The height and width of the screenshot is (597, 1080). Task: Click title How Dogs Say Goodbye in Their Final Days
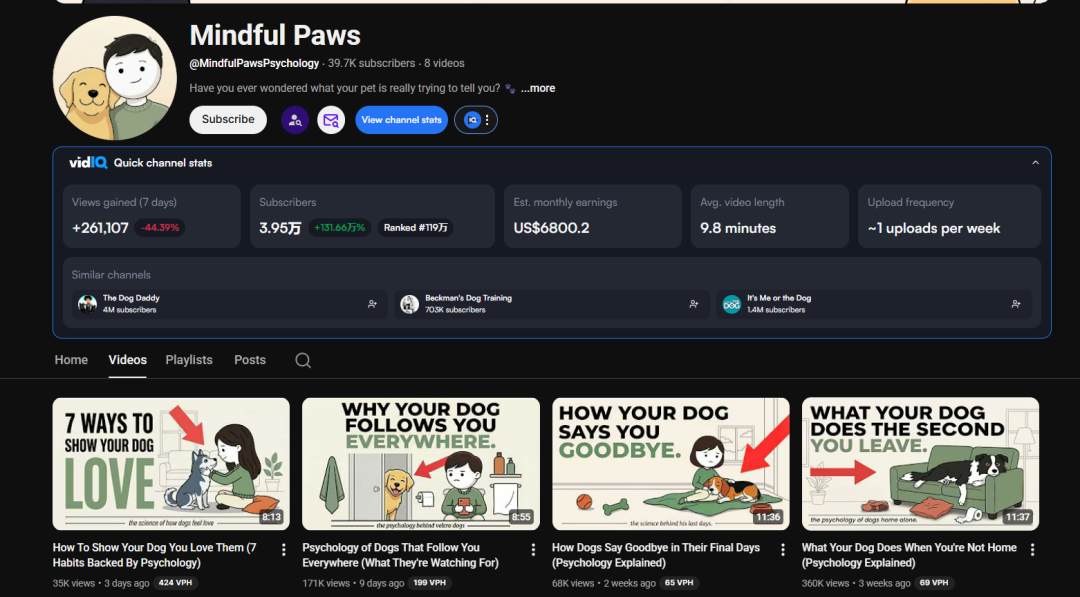pos(656,555)
